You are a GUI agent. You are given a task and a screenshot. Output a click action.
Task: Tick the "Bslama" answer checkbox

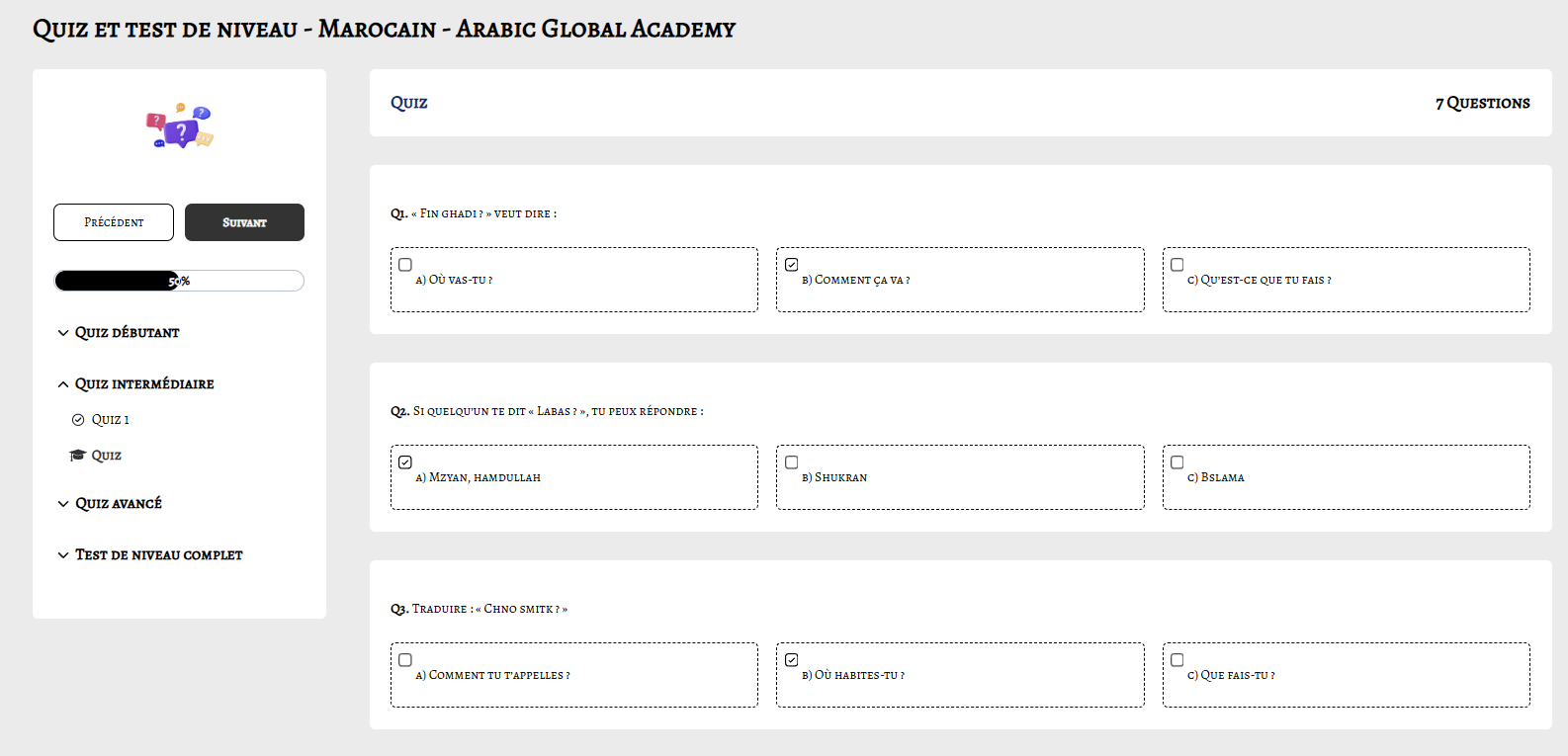click(1177, 462)
